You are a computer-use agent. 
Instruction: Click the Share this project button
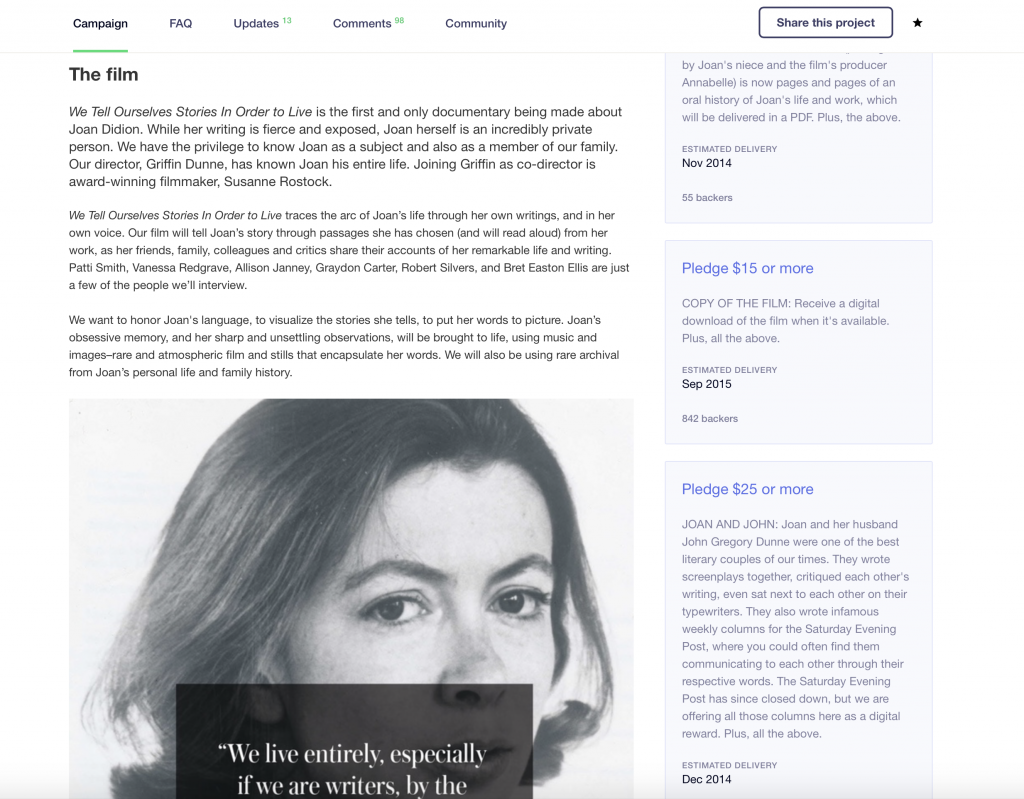(x=825, y=23)
